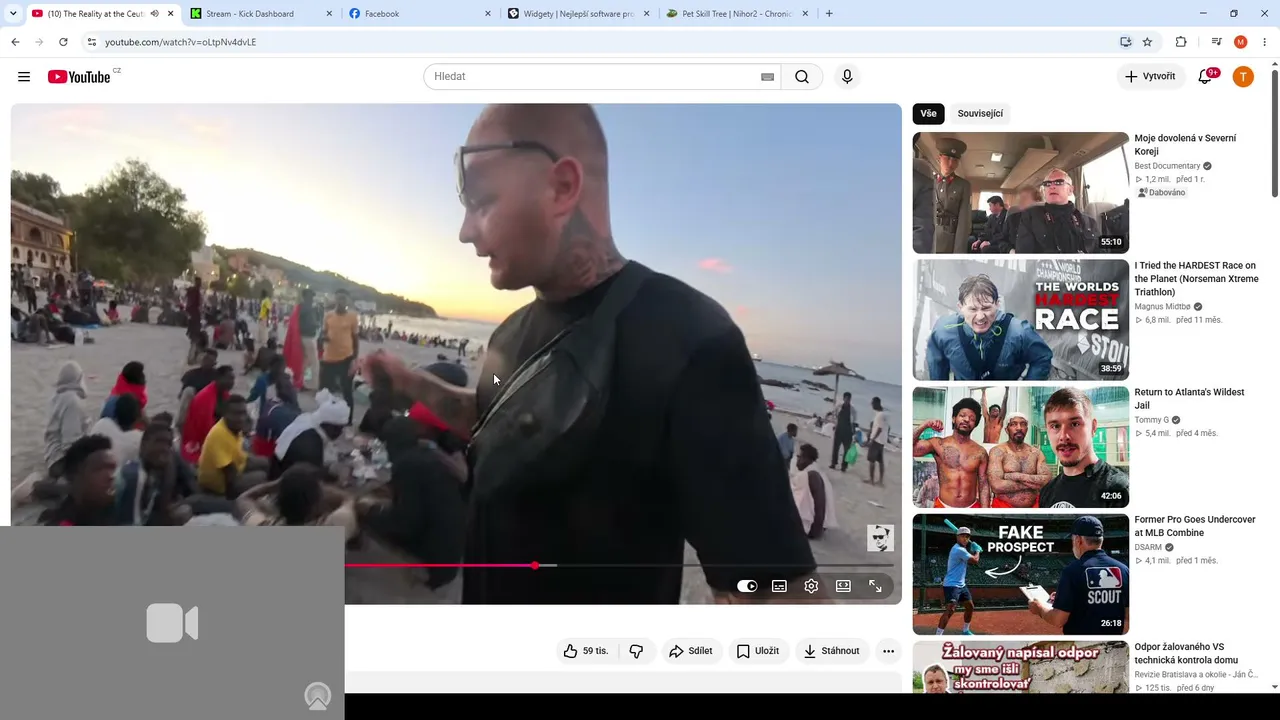
Task: View site information beside the address bar
Action: 91,42
